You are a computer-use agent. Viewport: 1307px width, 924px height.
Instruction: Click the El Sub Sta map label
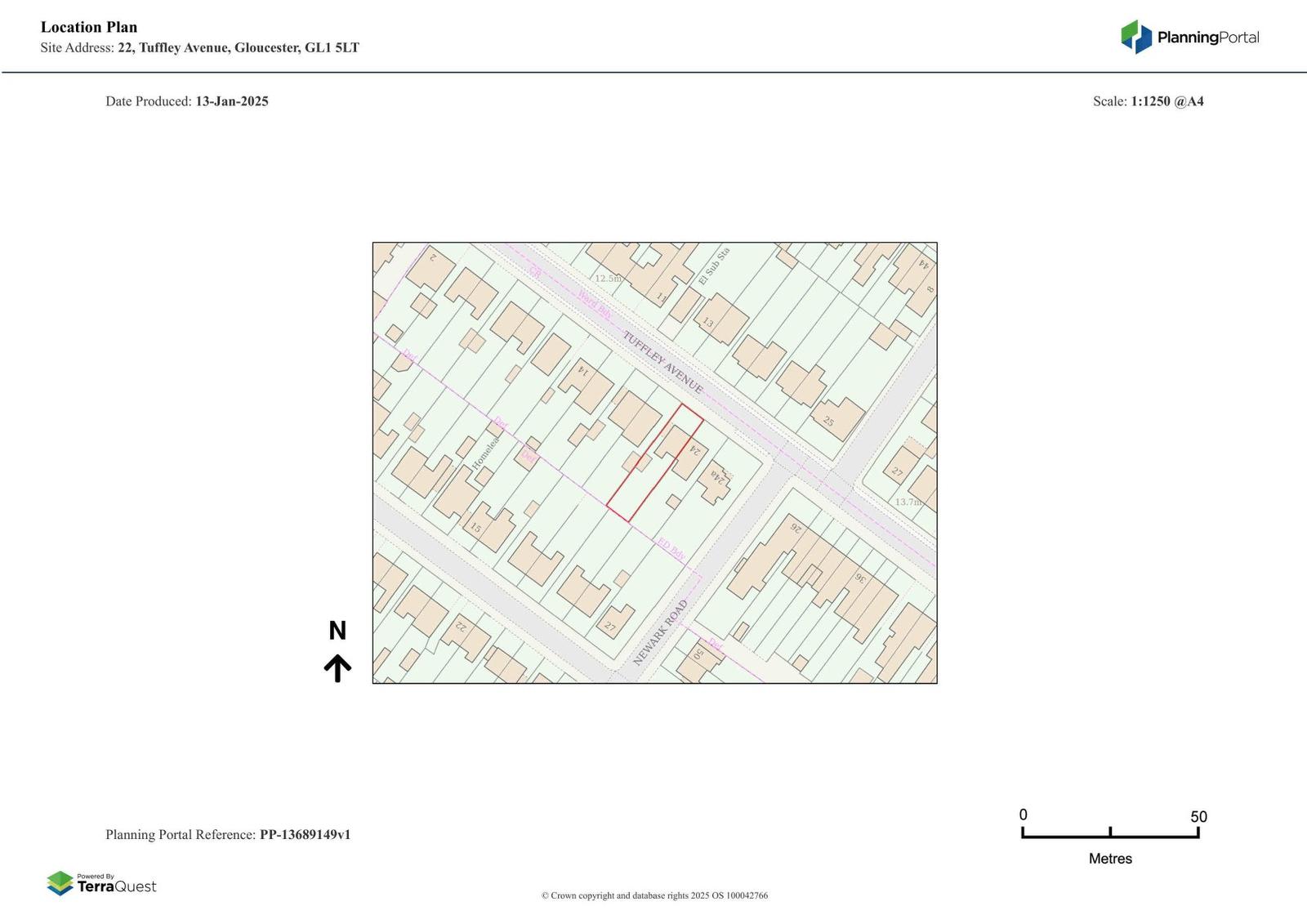(x=713, y=266)
